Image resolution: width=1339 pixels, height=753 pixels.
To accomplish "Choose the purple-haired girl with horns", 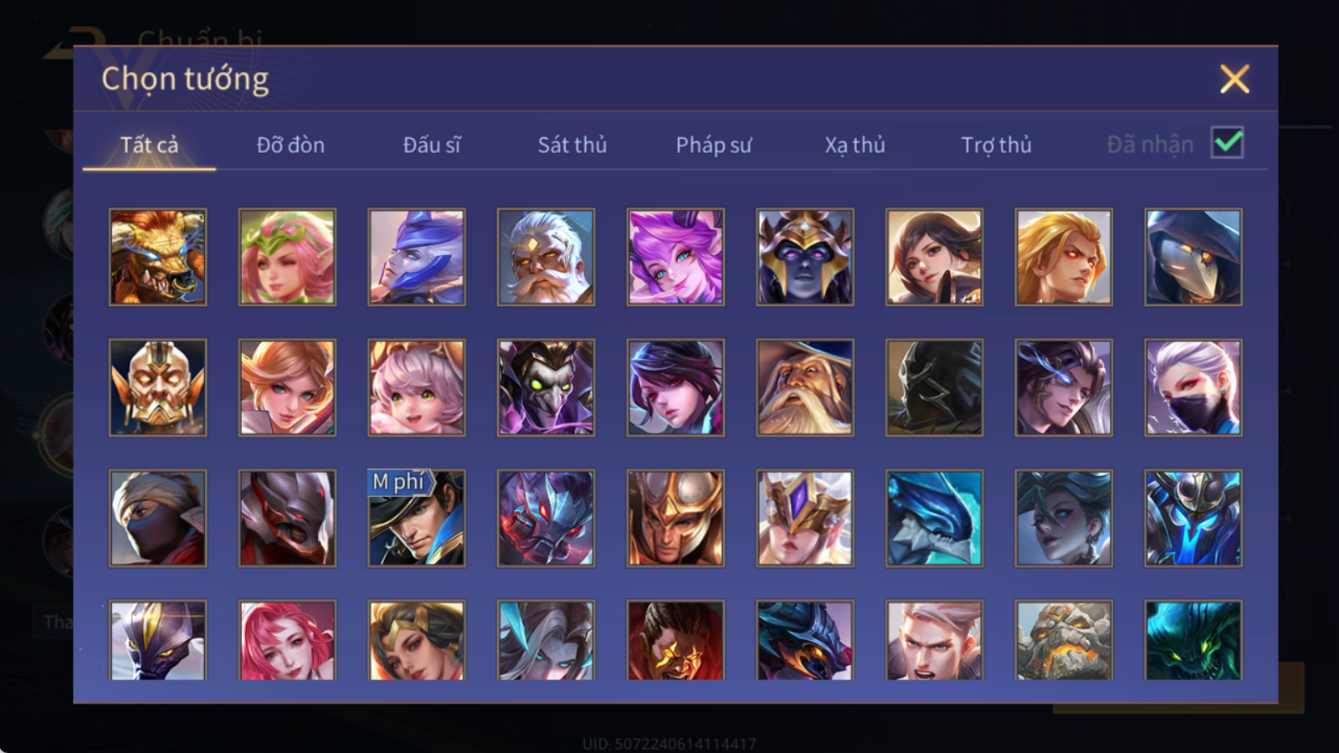I will coord(675,257).
